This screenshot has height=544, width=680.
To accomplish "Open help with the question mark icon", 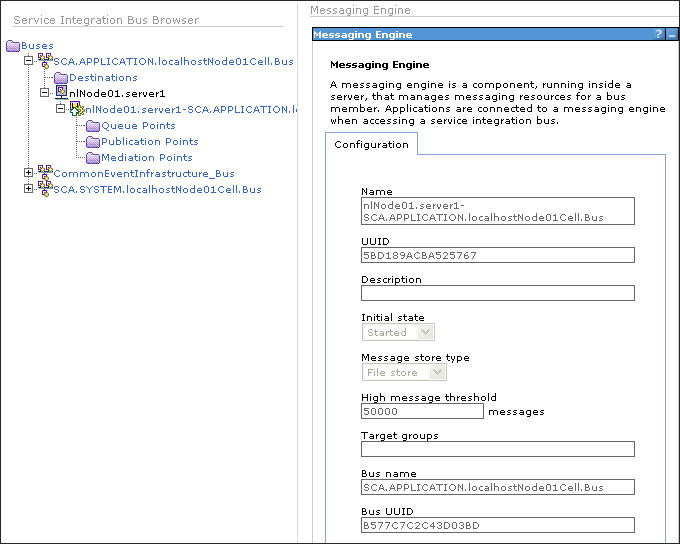I will (658, 34).
